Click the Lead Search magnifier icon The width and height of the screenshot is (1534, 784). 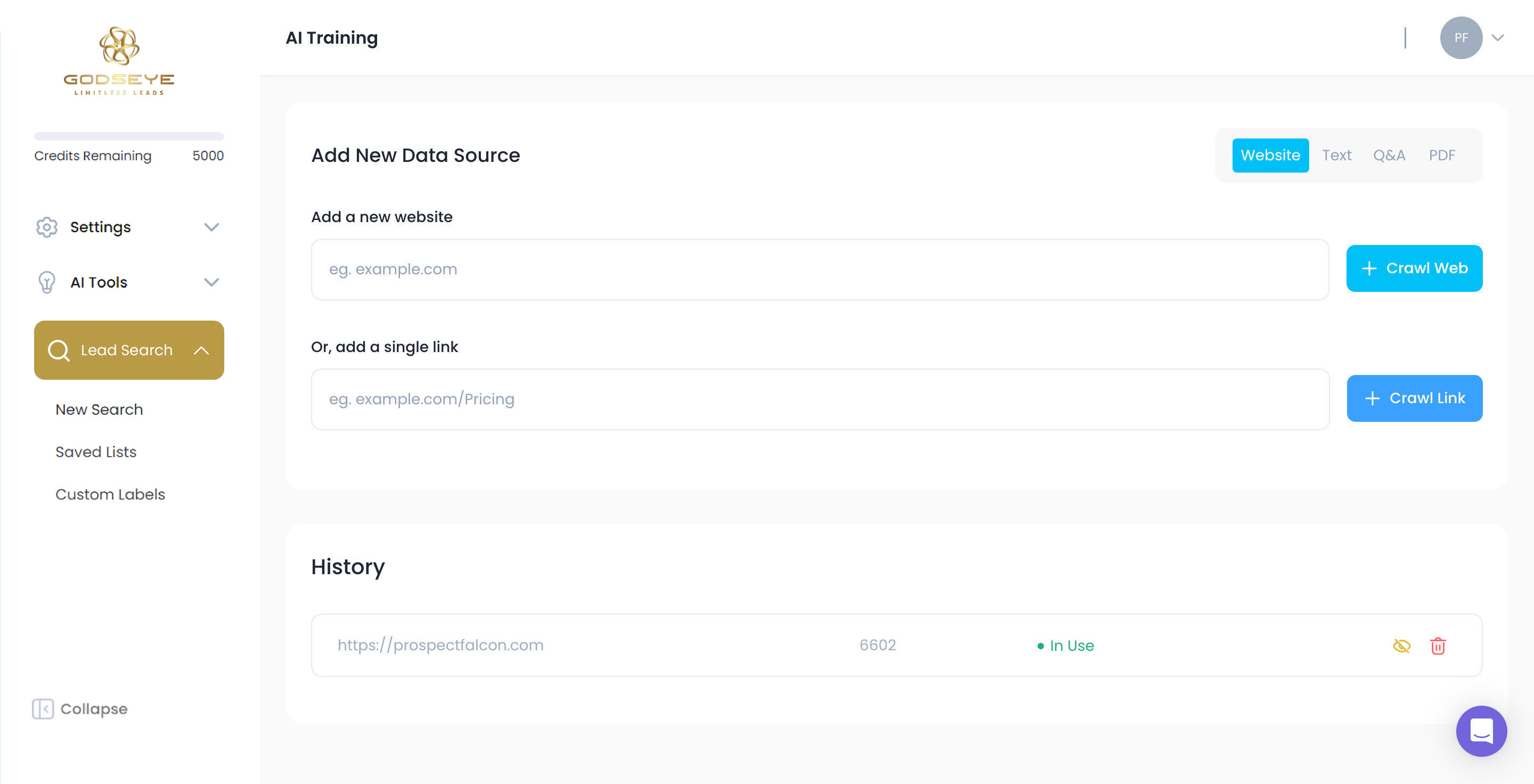[59, 350]
